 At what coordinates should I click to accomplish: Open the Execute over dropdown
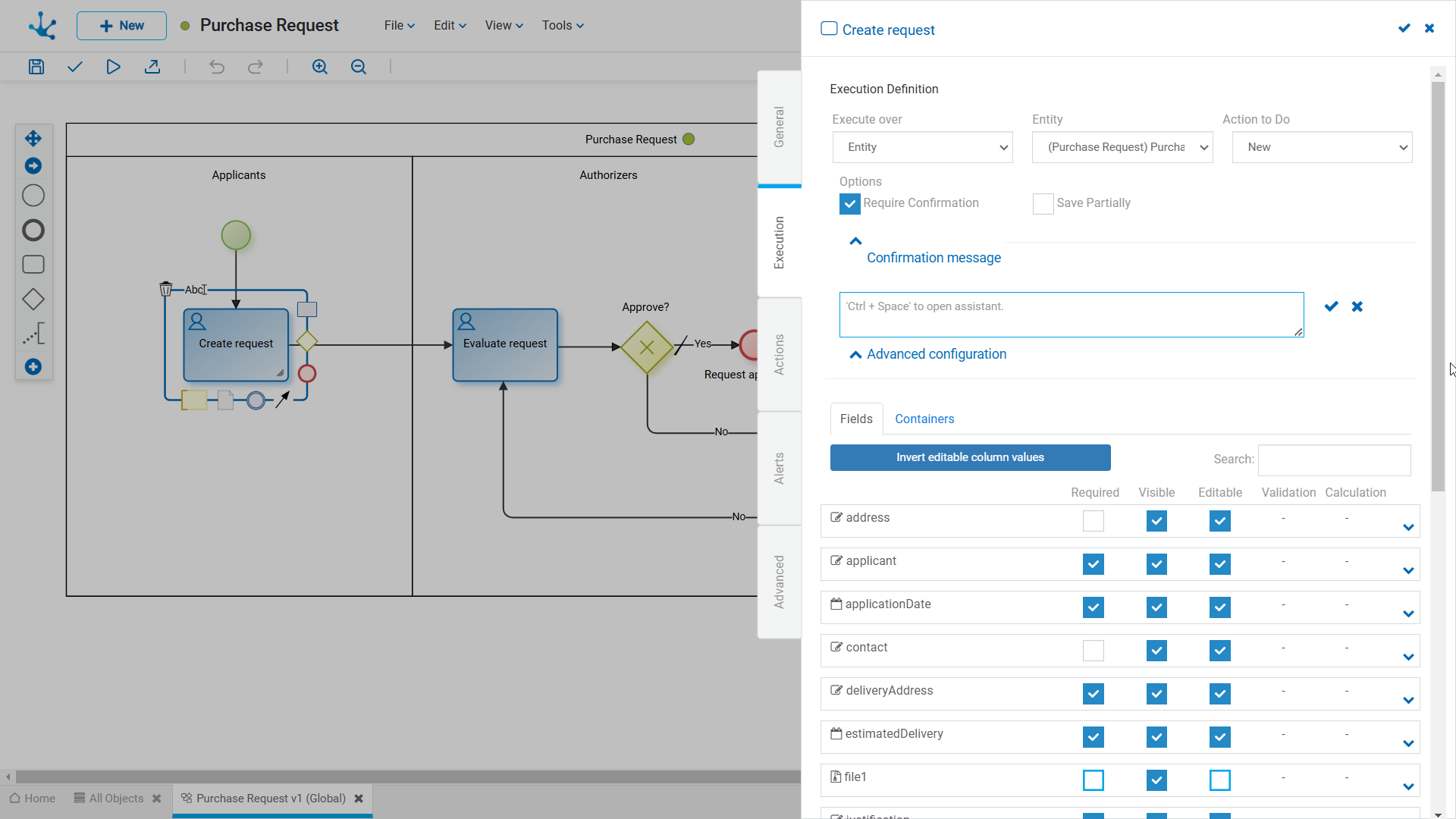pos(922,147)
